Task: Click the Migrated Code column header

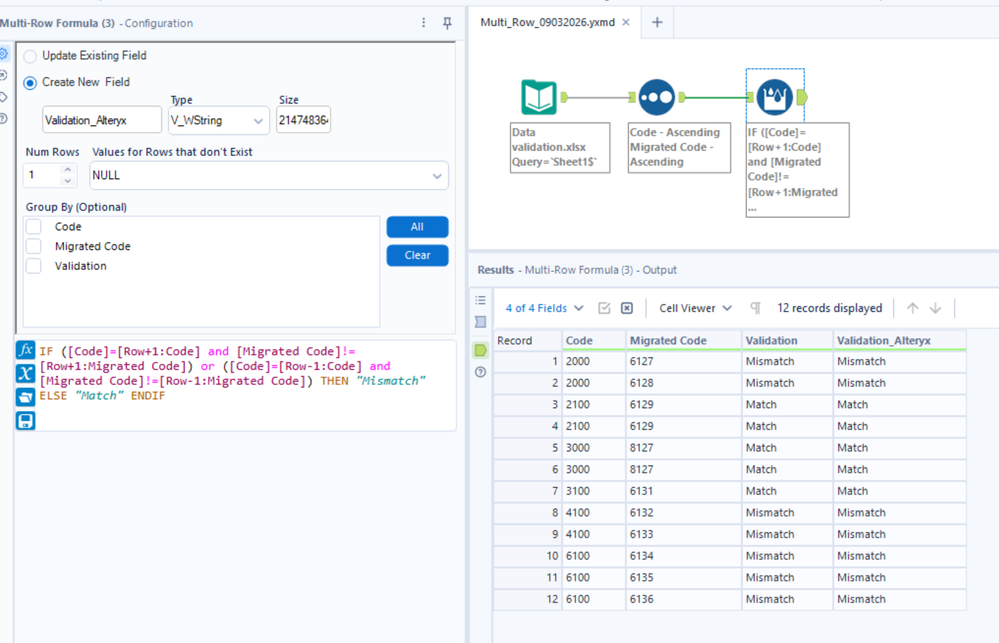Action: [x=684, y=340]
